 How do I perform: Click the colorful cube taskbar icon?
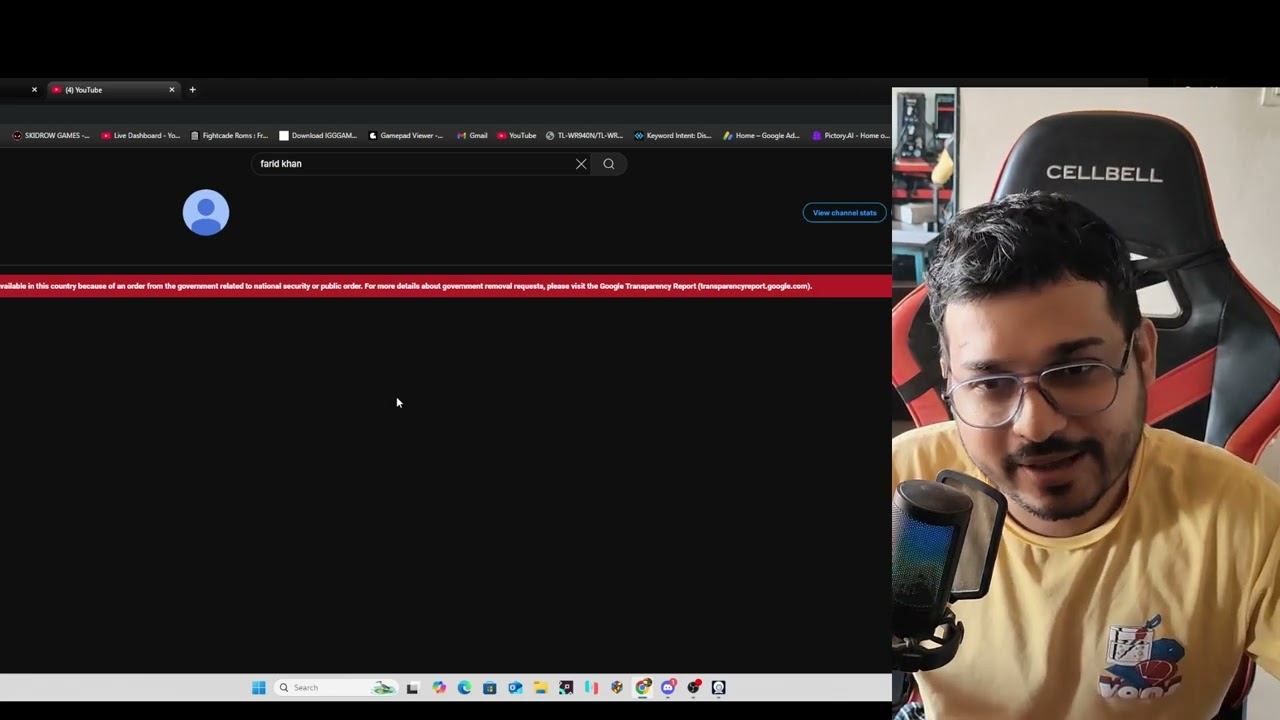click(616, 687)
